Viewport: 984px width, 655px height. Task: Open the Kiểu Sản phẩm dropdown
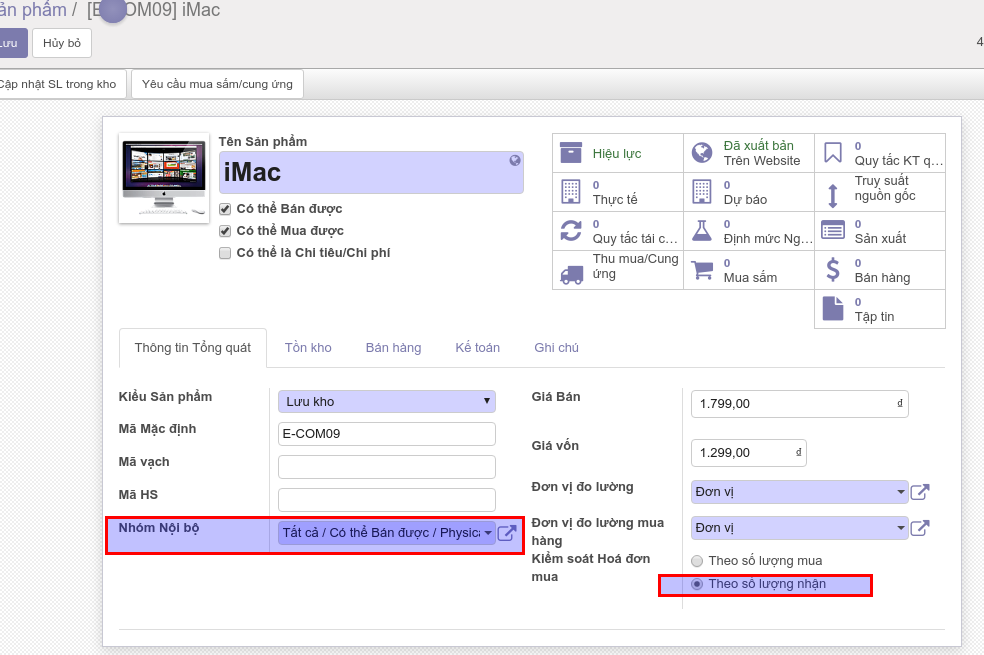tap(387, 402)
